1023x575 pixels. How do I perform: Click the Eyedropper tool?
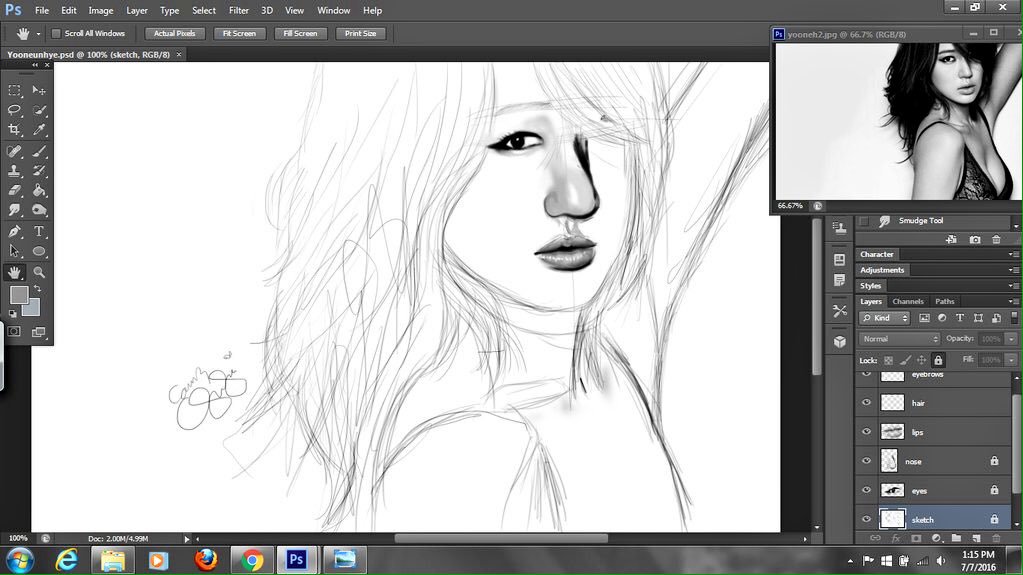39,129
